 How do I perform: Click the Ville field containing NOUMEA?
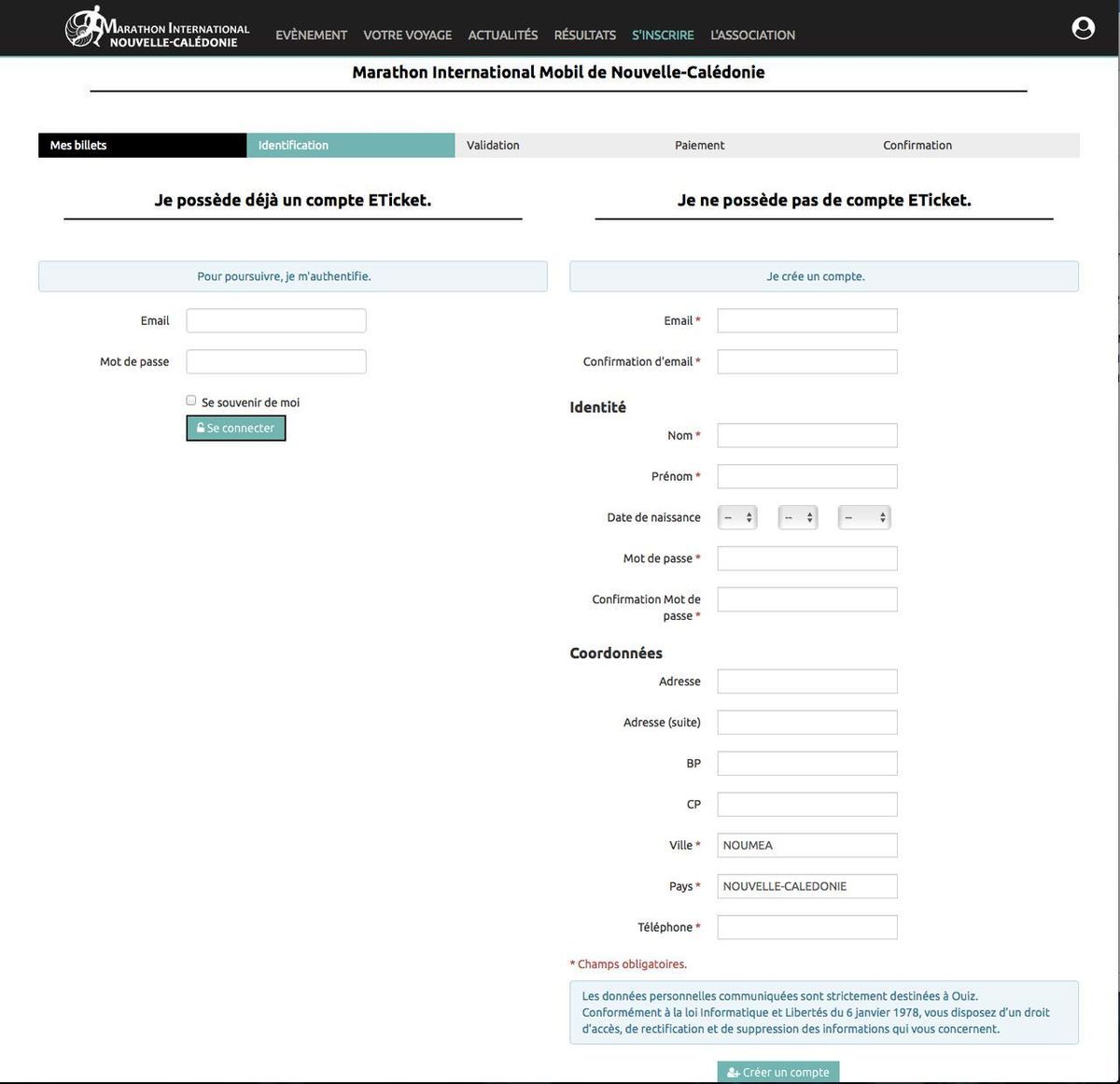806,846
